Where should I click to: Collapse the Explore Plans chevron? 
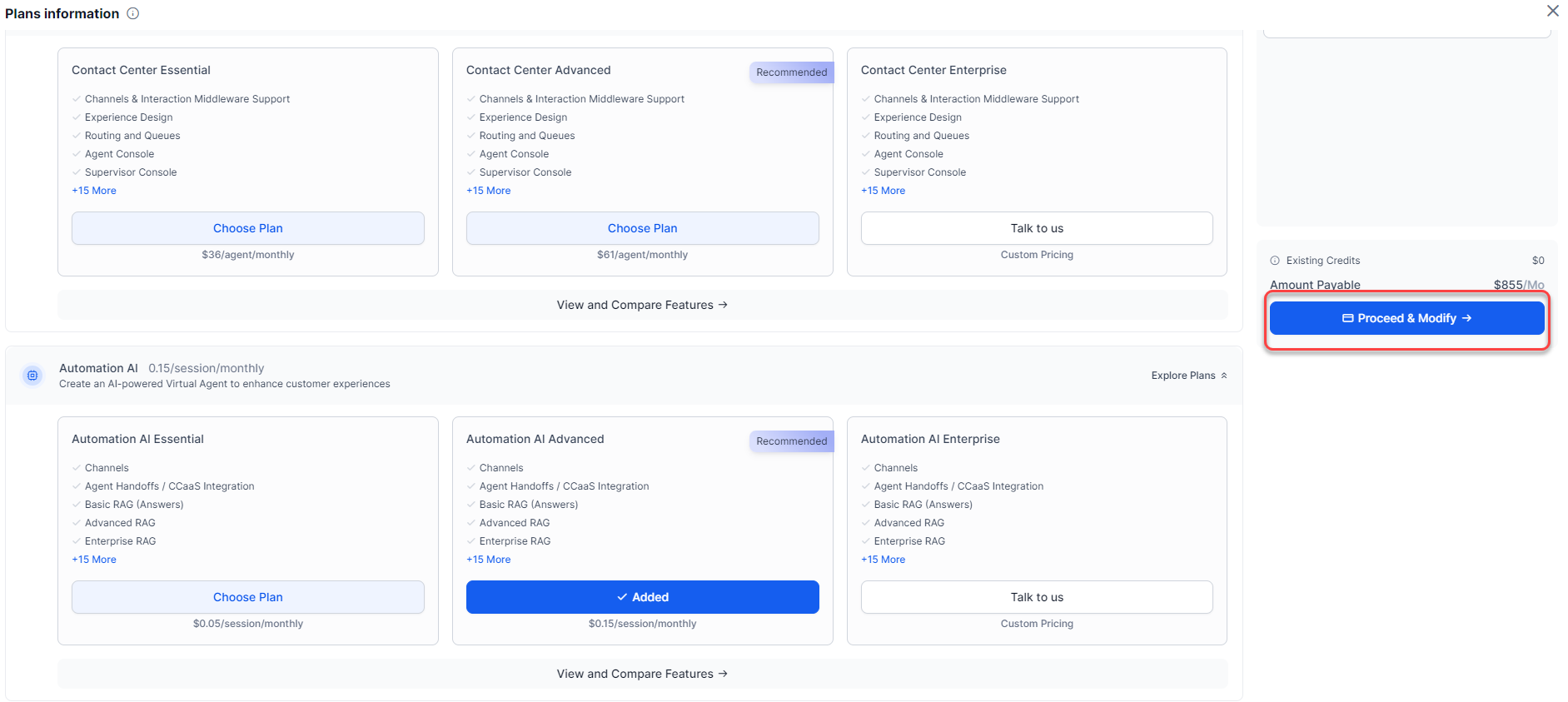[x=1223, y=376]
